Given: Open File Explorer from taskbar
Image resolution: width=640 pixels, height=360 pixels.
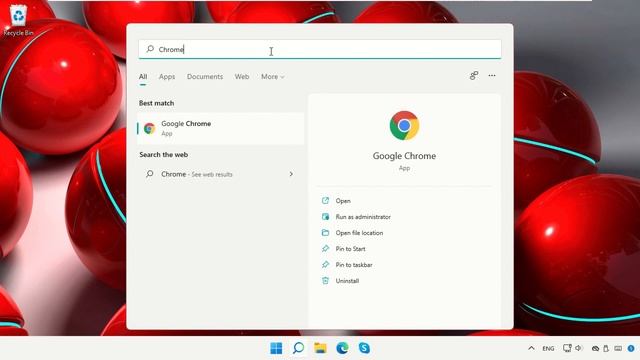Looking at the screenshot, I should pyautogui.click(x=320, y=348).
